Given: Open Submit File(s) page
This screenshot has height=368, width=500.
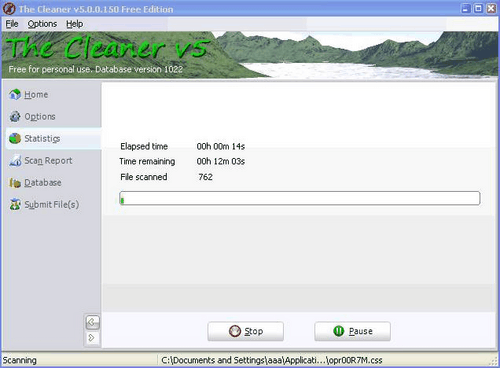Looking at the screenshot, I should point(52,204).
